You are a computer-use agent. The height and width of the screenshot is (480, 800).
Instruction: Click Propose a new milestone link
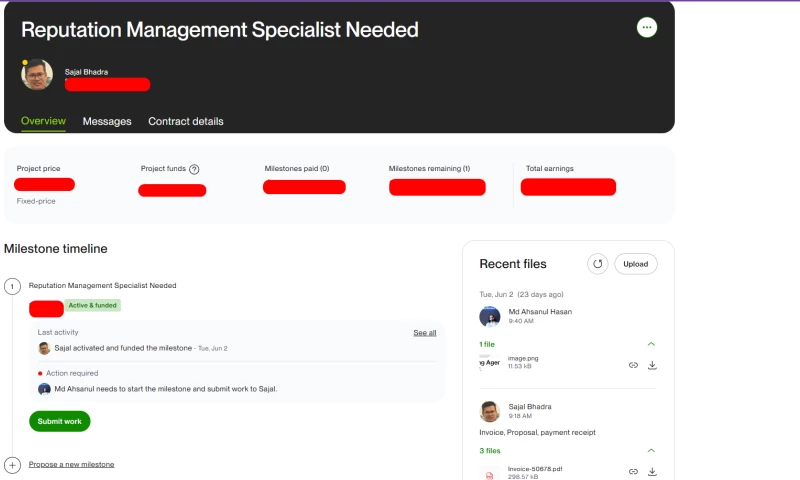(x=71, y=464)
